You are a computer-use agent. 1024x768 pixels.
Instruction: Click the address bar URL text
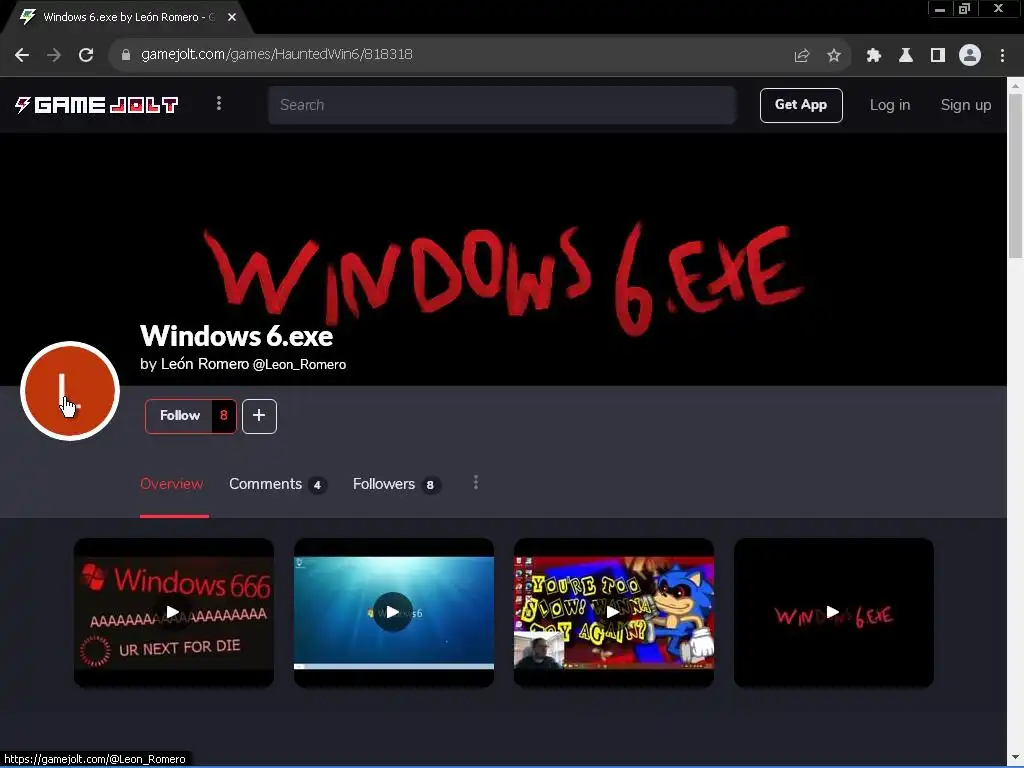pyautogui.click(x=277, y=54)
